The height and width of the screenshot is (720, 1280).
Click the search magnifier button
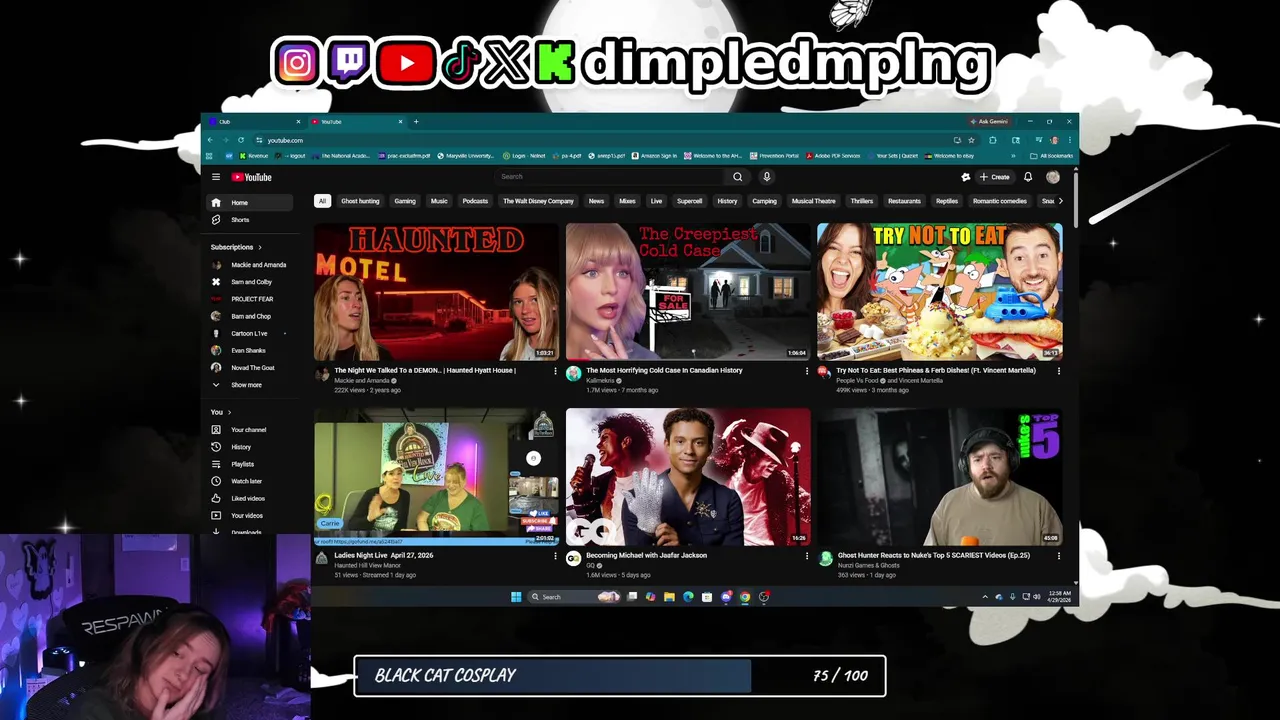tap(738, 177)
